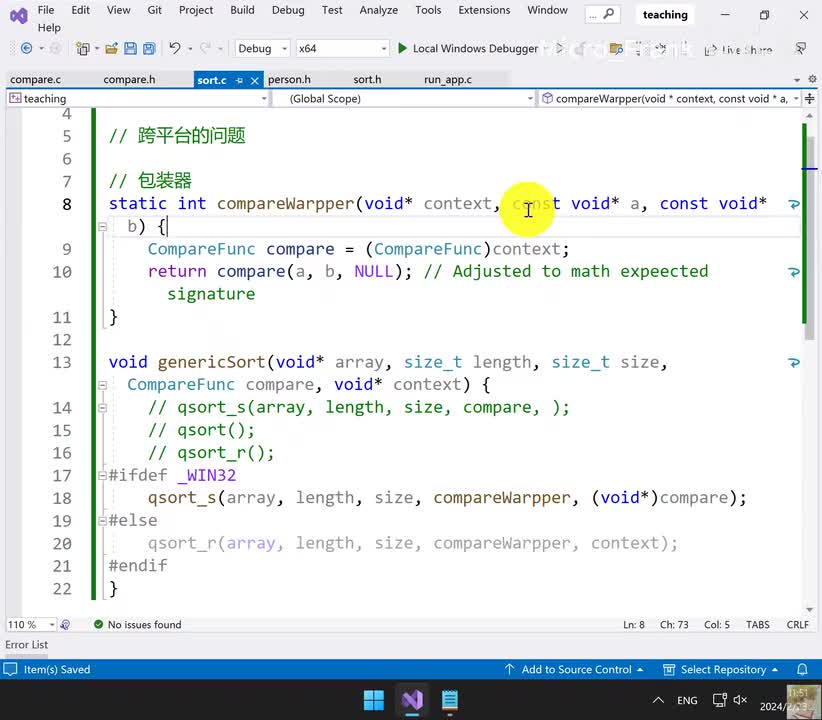Click the muted volume icon in the system tray
This screenshot has height=720, width=822.
point(740,700)
